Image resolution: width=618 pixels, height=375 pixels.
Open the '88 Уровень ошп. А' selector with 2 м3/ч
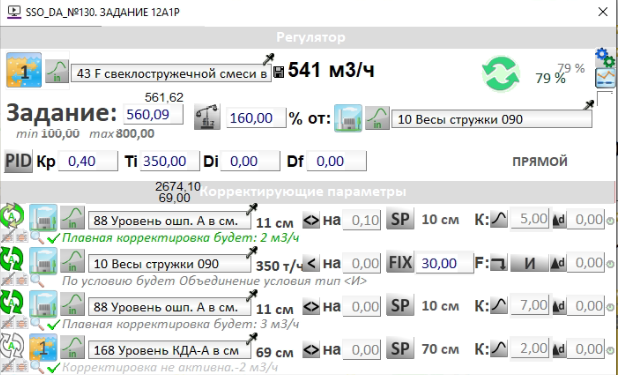[x=169, y=220]
